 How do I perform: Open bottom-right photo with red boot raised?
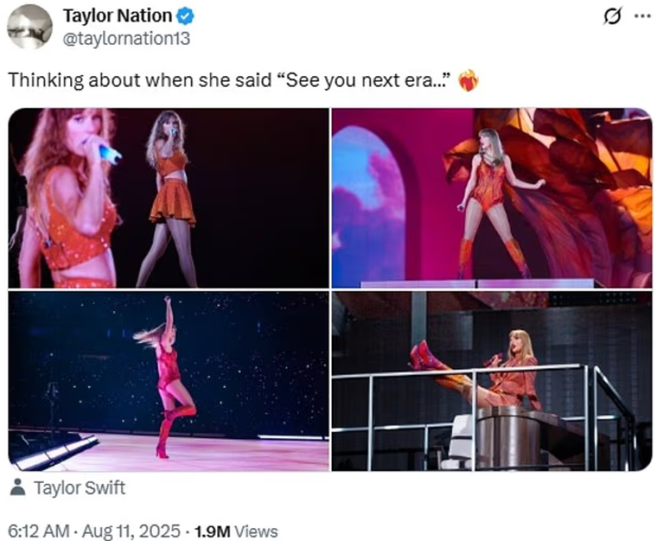pyautogui.click(x=492, y=381)
